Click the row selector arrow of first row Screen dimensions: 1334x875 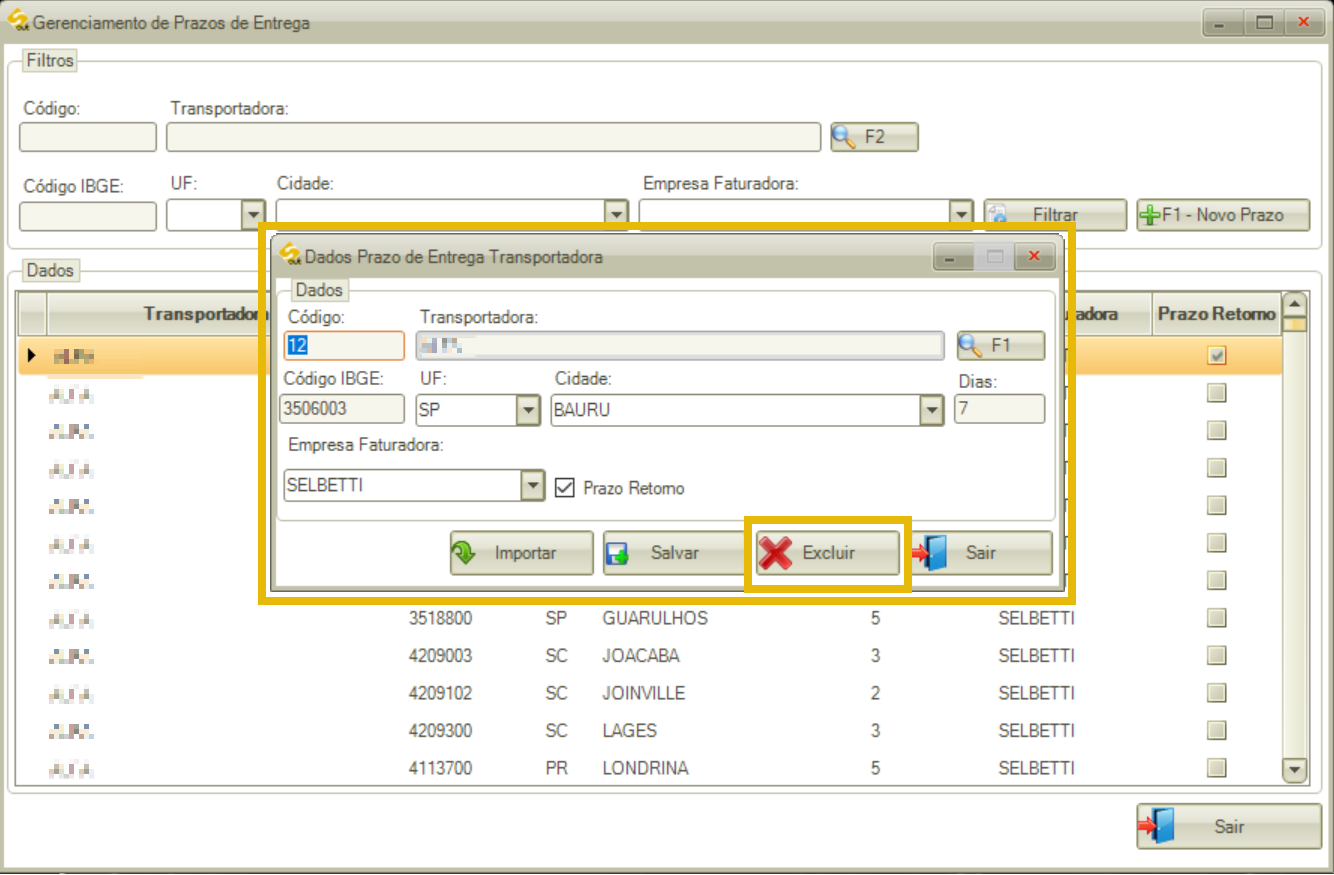pos(32,356)
